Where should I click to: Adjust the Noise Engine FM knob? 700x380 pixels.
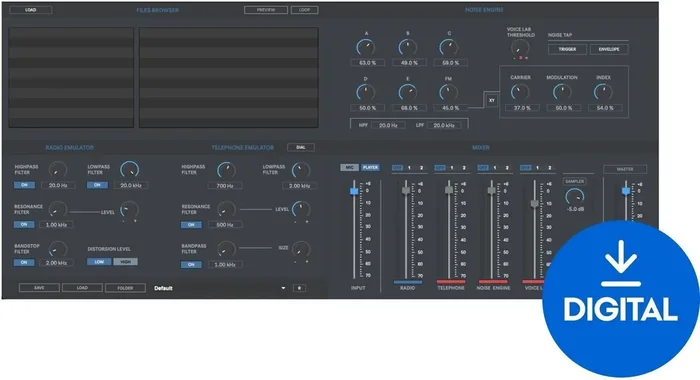click(448, 92)
